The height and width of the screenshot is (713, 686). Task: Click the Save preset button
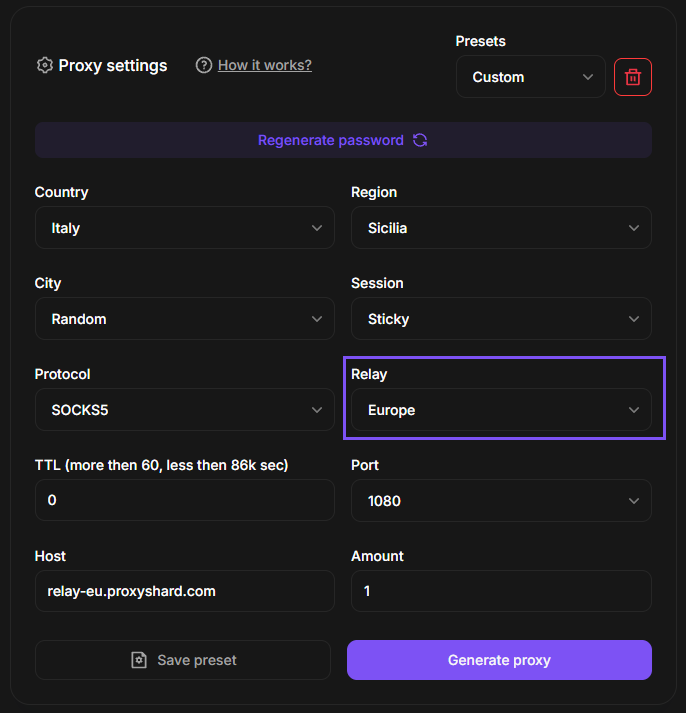[183, 660]
